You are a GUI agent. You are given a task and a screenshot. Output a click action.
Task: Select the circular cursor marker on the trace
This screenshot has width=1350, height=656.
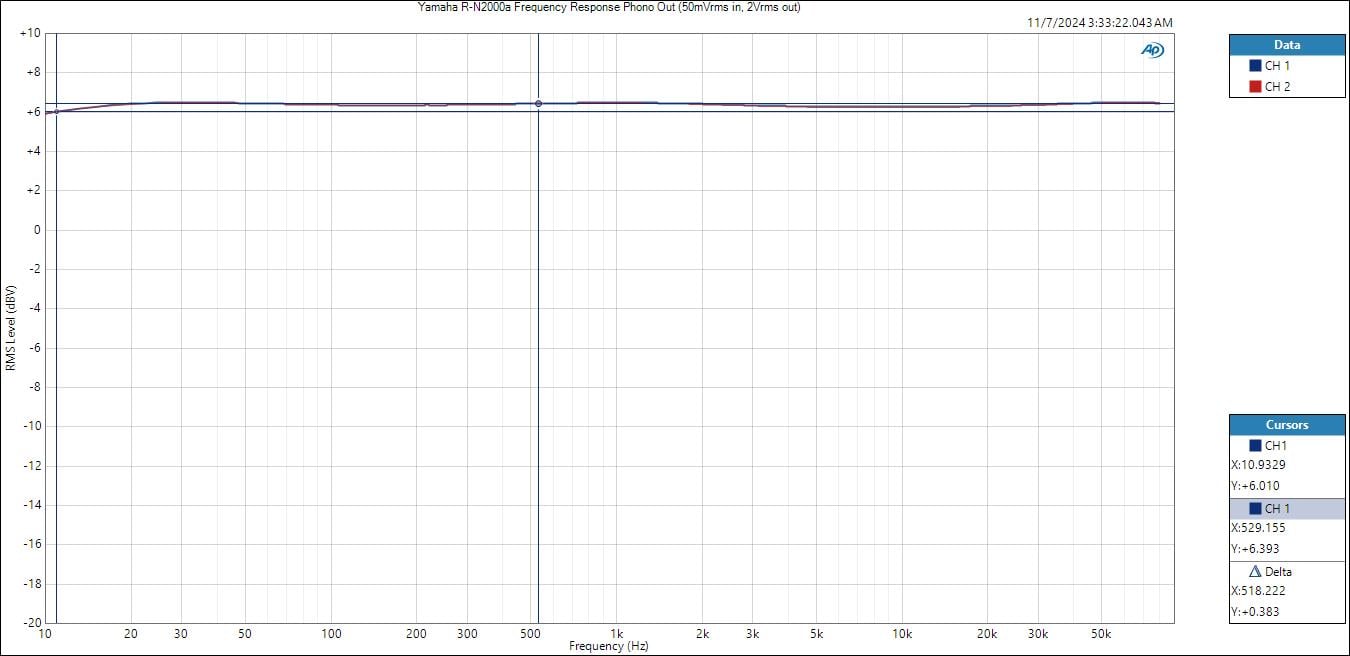538,104
